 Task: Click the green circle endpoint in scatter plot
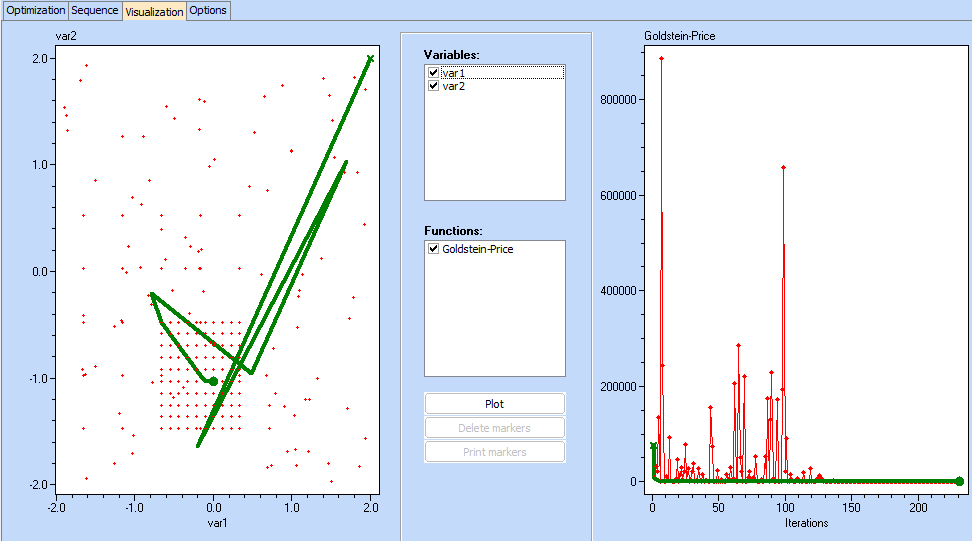point(213,381)
